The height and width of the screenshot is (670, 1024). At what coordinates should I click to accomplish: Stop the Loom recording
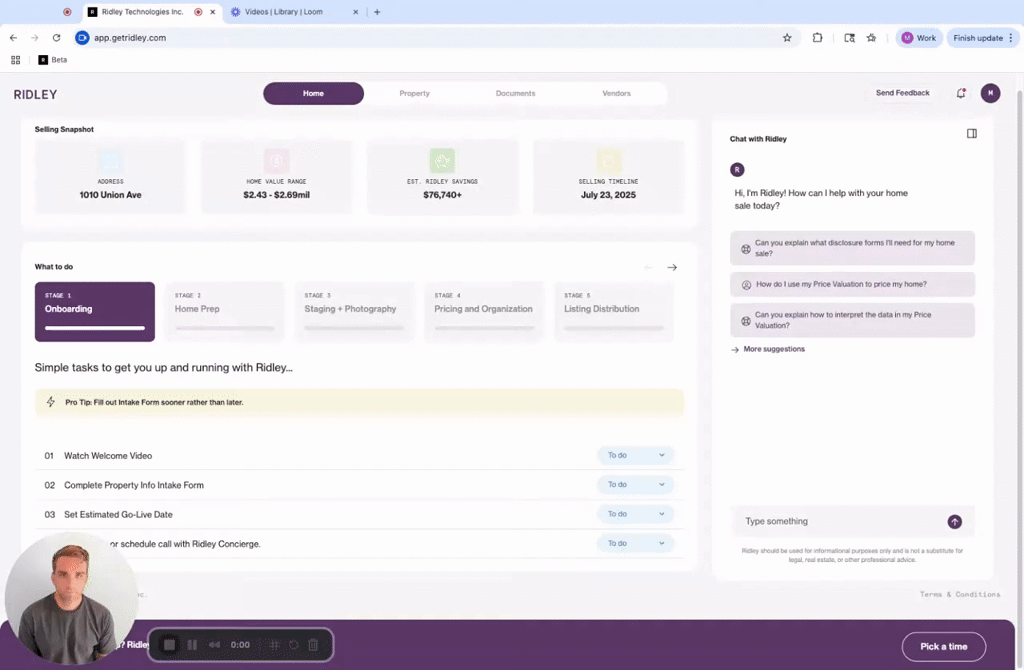click(169, 645)
